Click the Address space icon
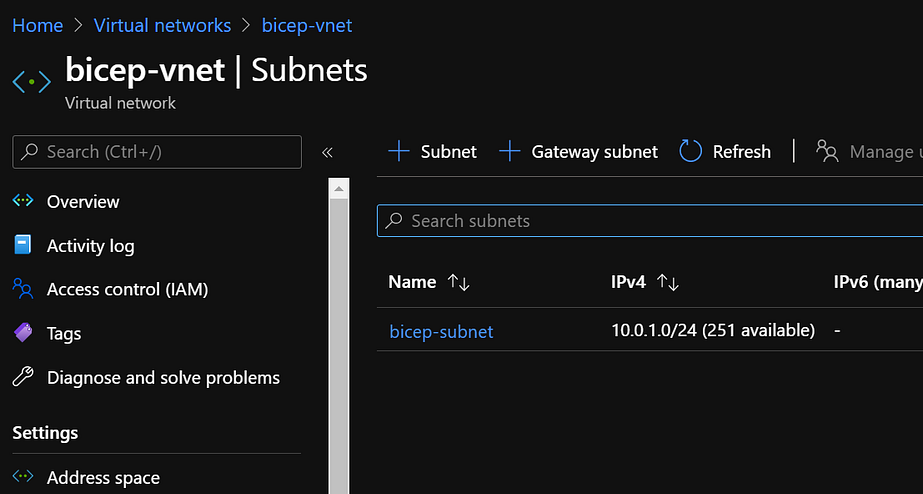 pos(23,477)
